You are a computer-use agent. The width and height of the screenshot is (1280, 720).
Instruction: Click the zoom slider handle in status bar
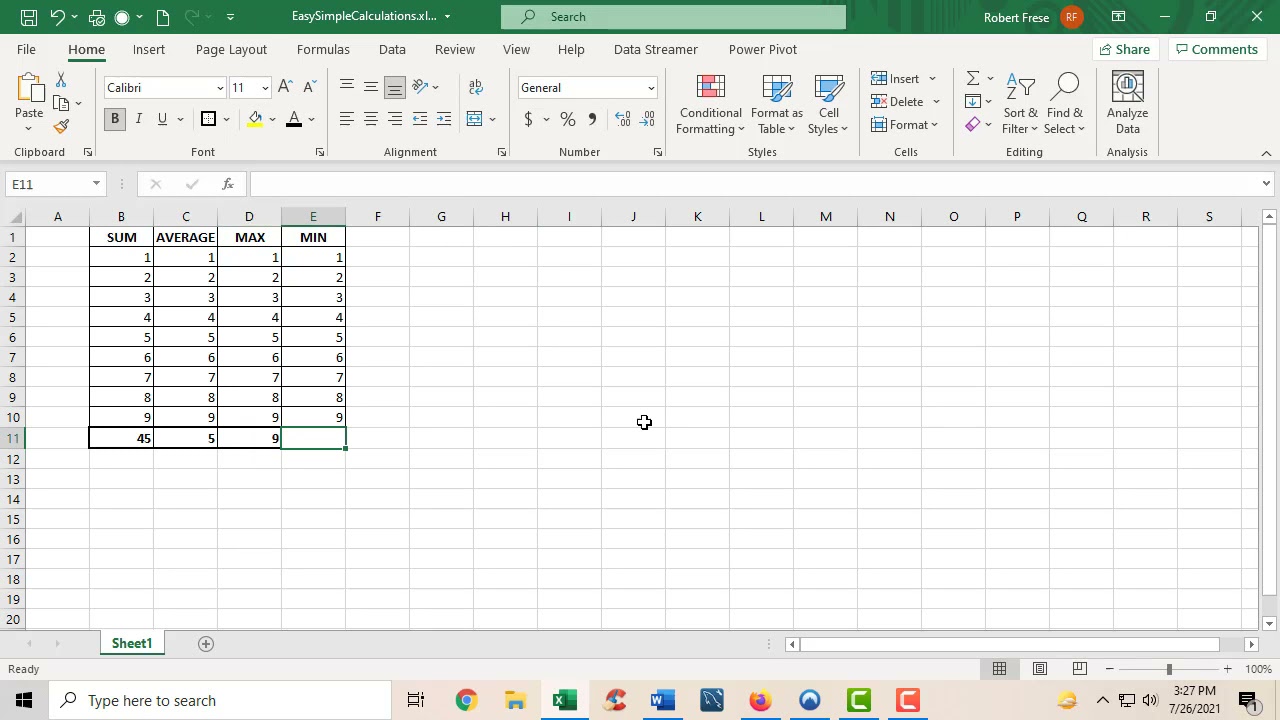click(1169, 669)
